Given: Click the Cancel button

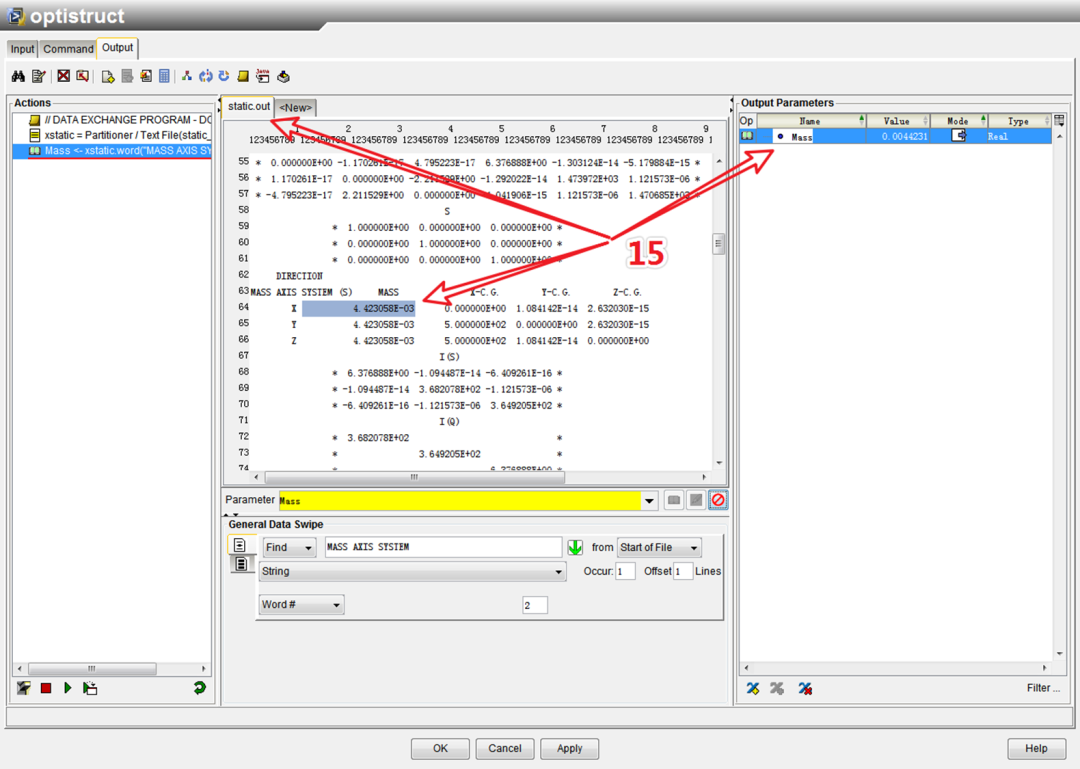Looking at the screenshot, I should (x=505, y=748).
